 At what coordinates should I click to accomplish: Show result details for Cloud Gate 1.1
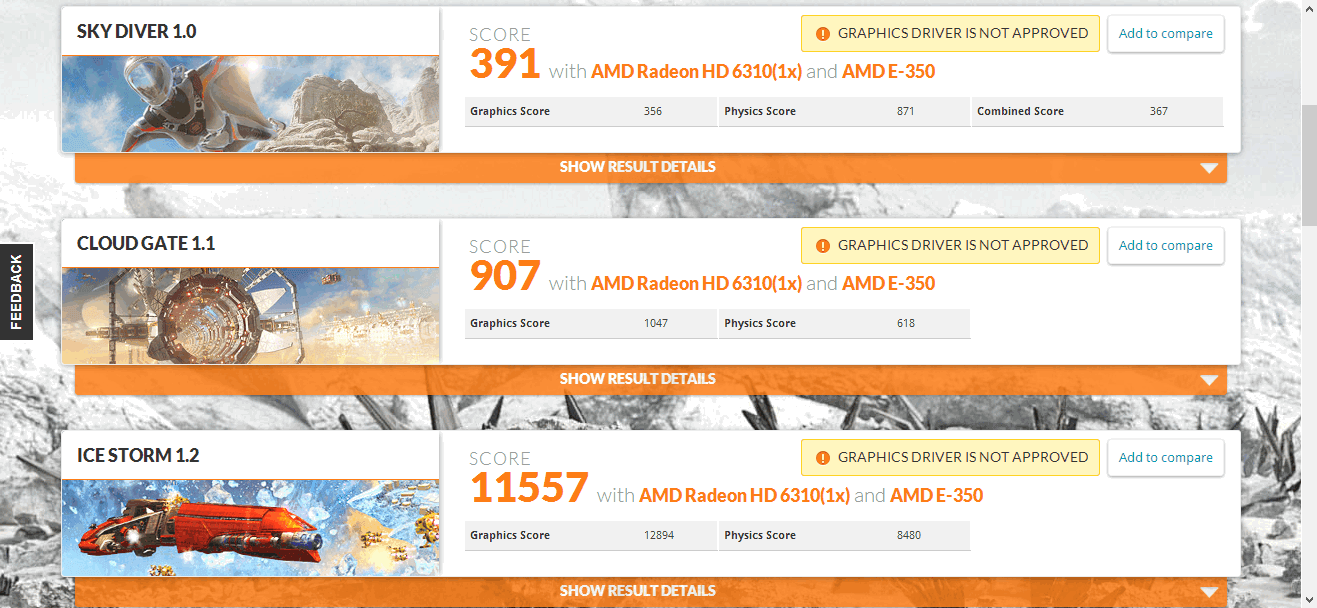pos(651,380)
